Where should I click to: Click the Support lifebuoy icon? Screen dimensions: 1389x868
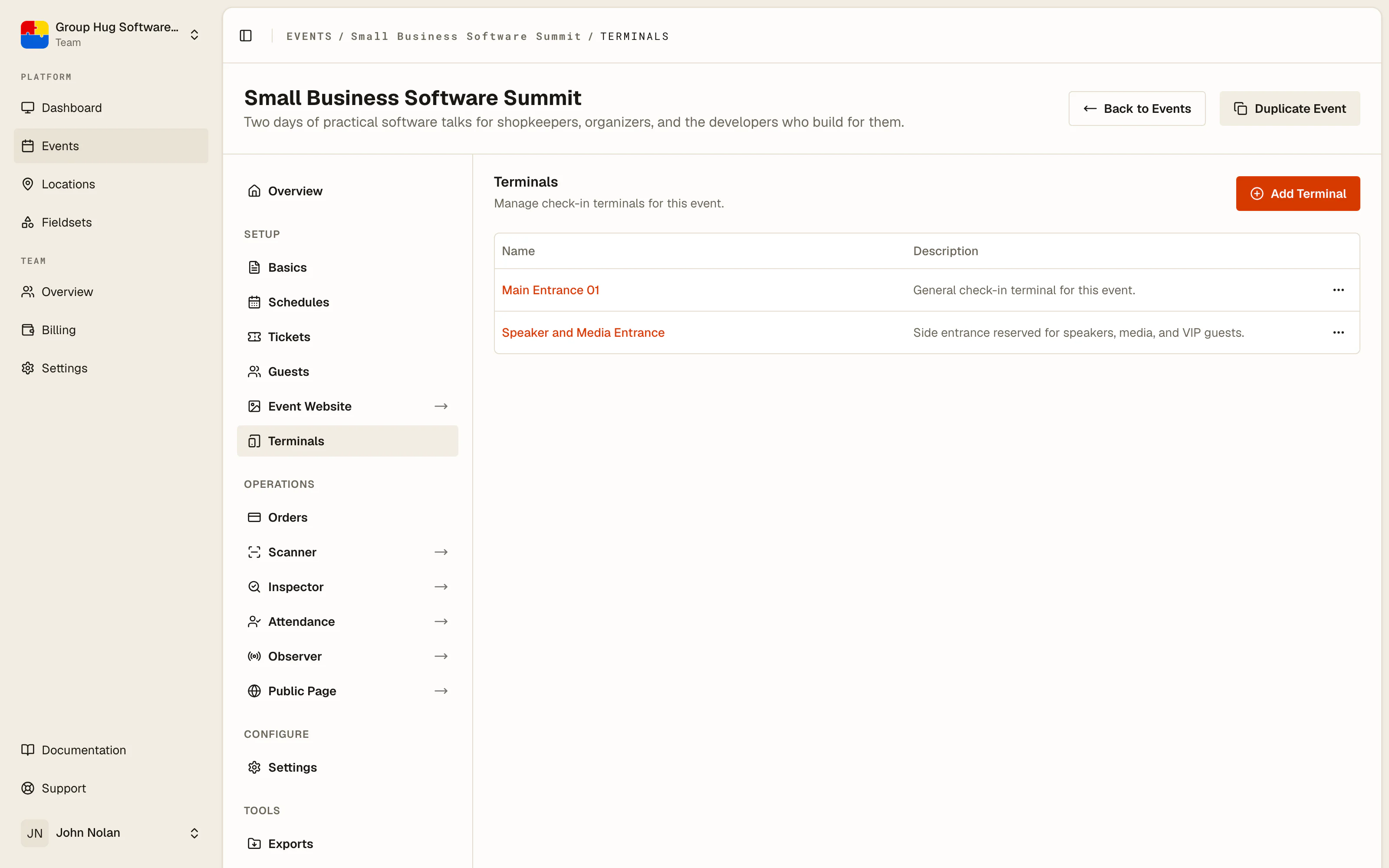point(27,788)
